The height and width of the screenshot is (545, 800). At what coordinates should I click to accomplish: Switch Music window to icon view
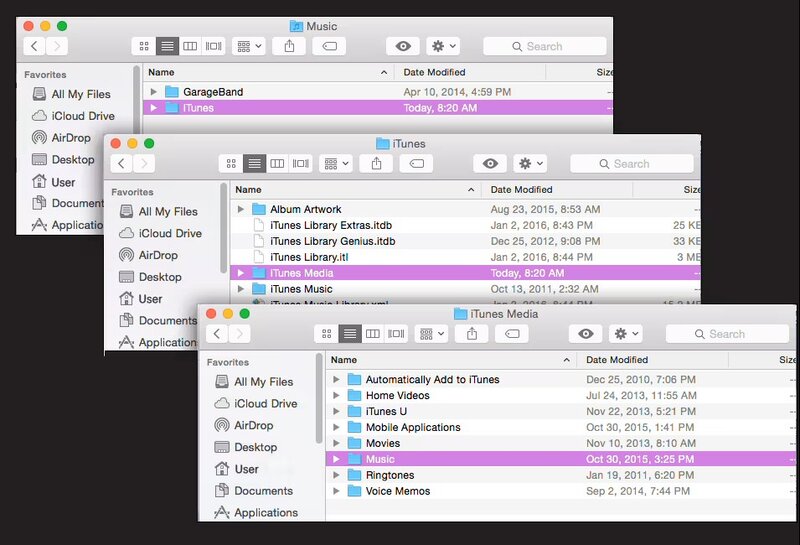click(x=144, y=46)
